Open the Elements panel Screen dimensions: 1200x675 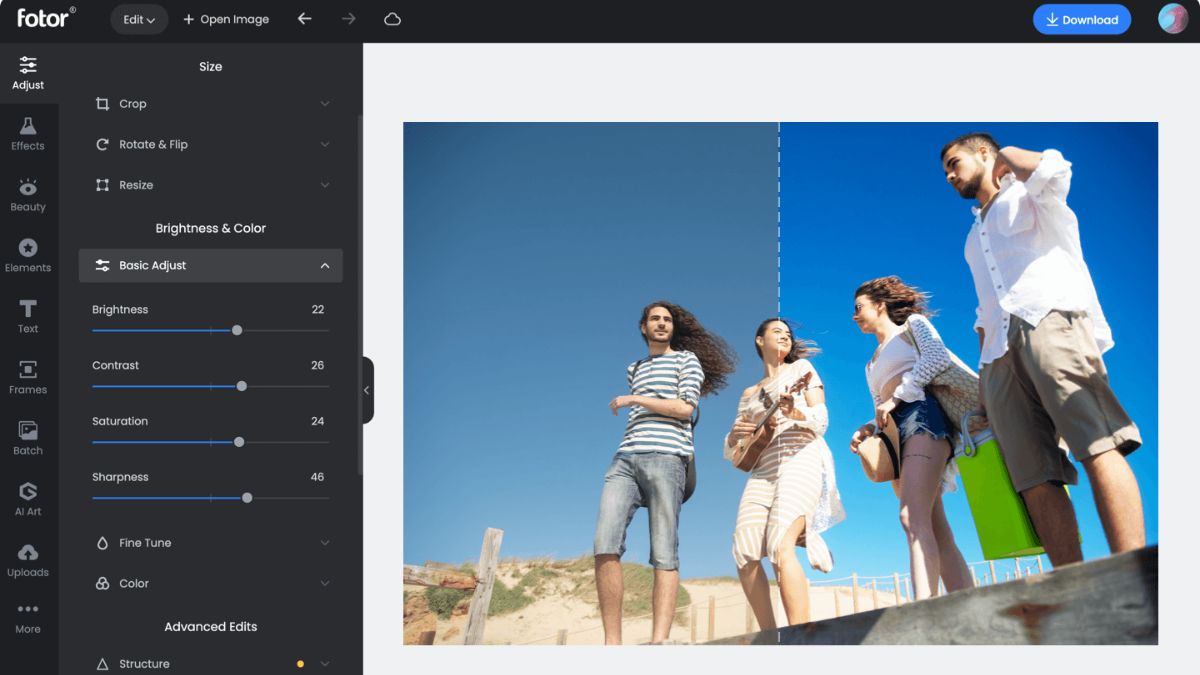tap(28, 255)
